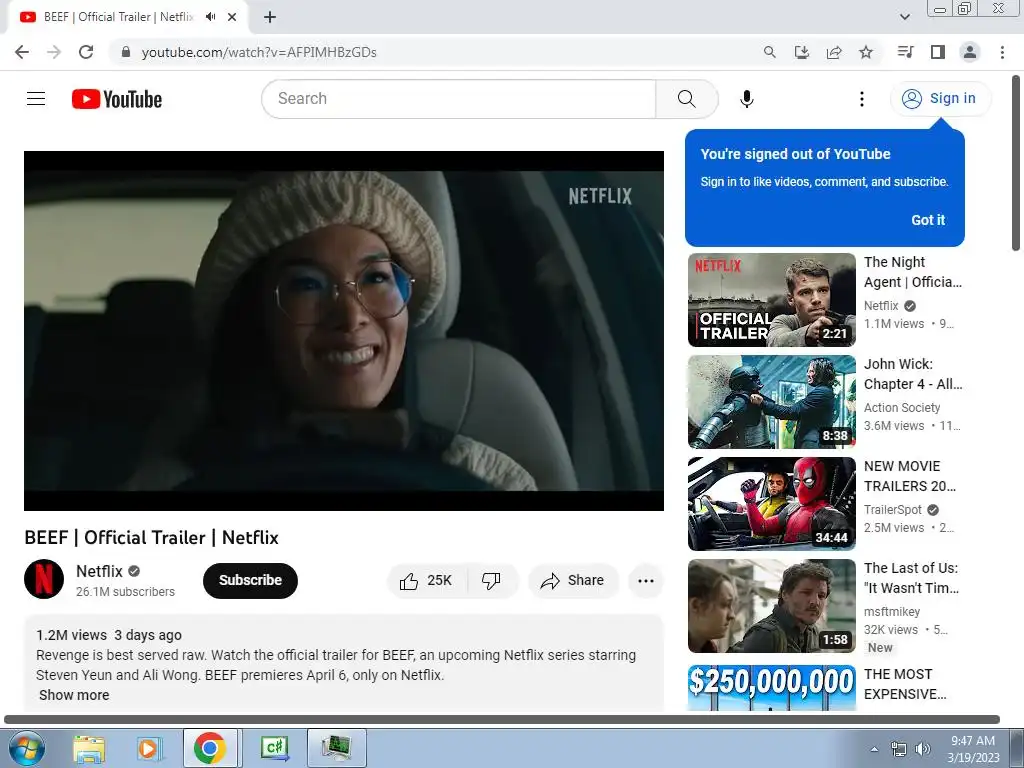The image size is (1024, 768).
Task: Show hidden system tray icons
Action: point(874,749)
